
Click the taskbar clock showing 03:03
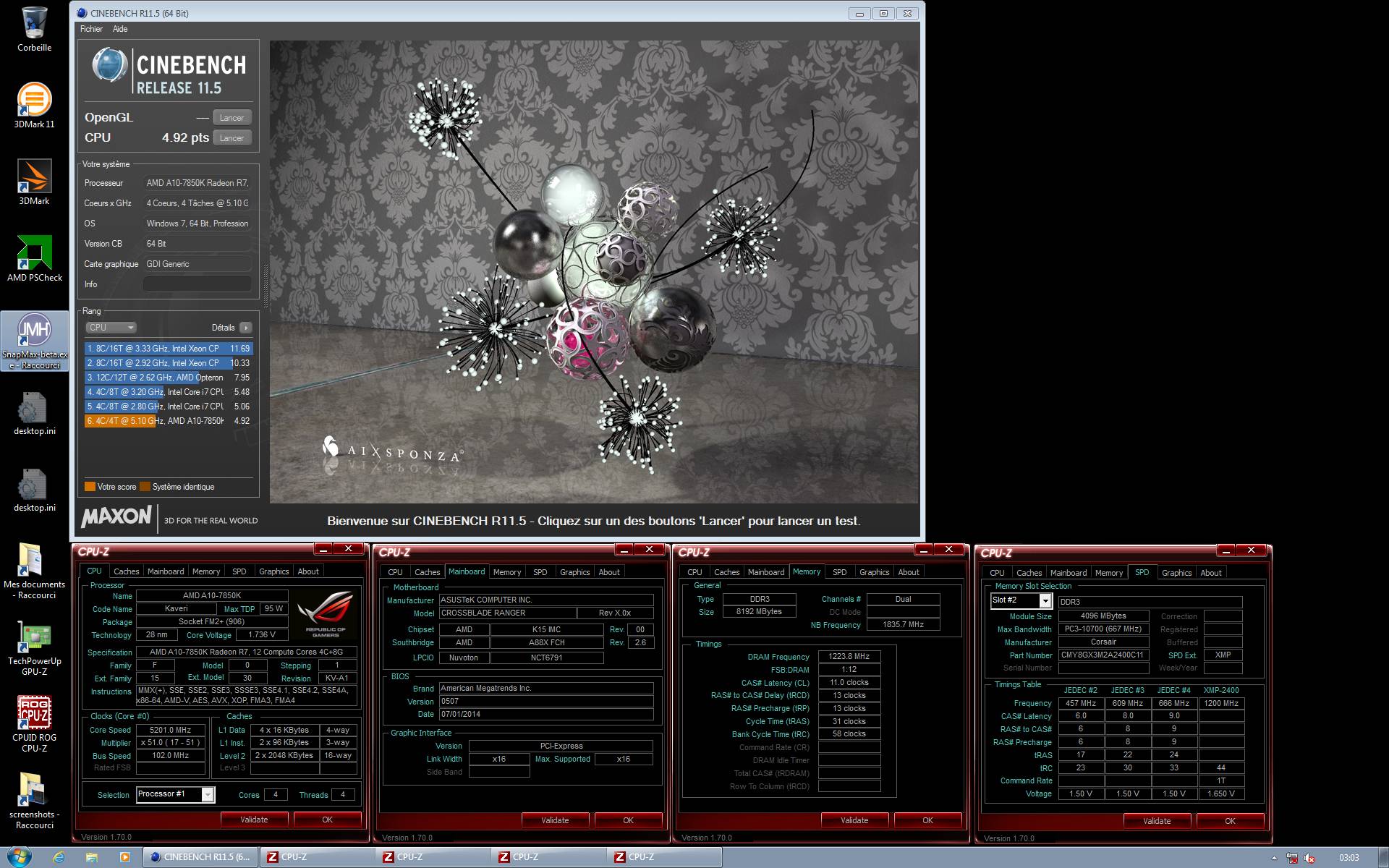[1349, 858]
